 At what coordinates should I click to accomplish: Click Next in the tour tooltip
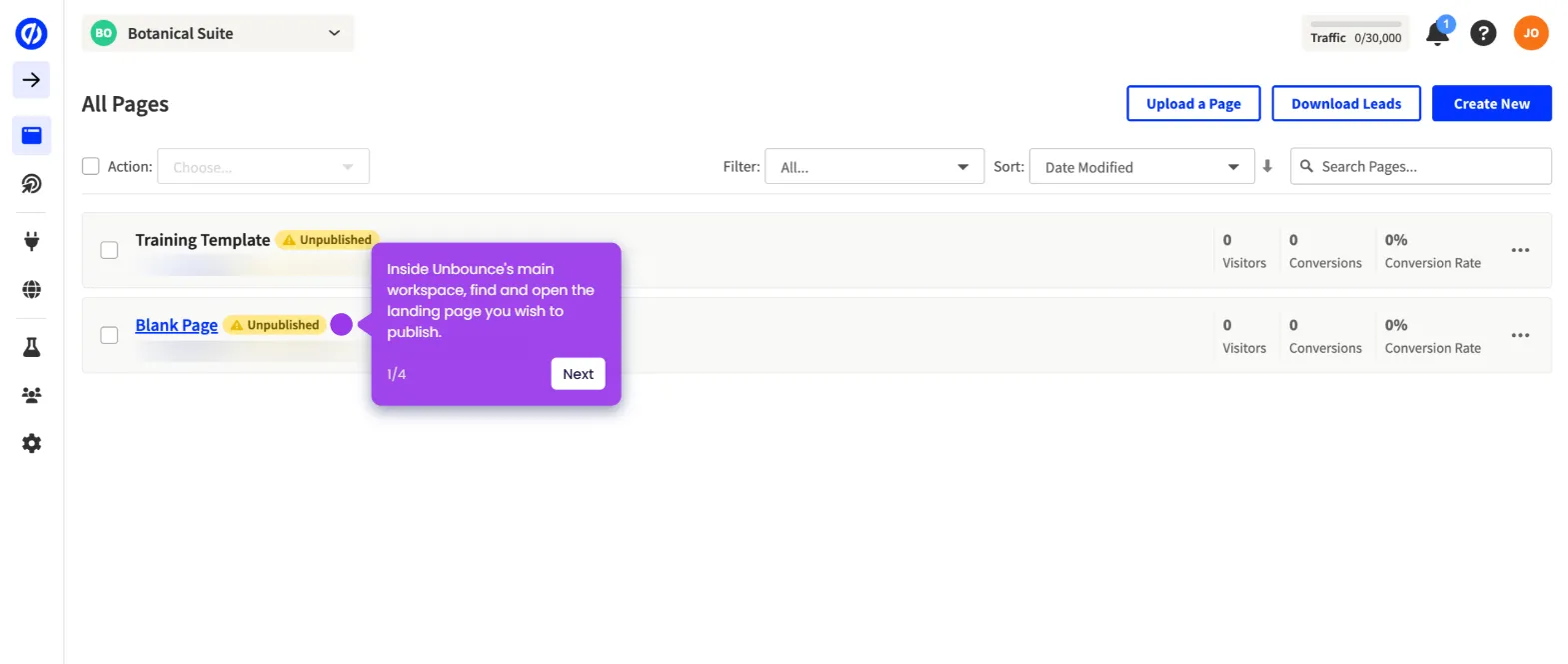coord(578,374)
